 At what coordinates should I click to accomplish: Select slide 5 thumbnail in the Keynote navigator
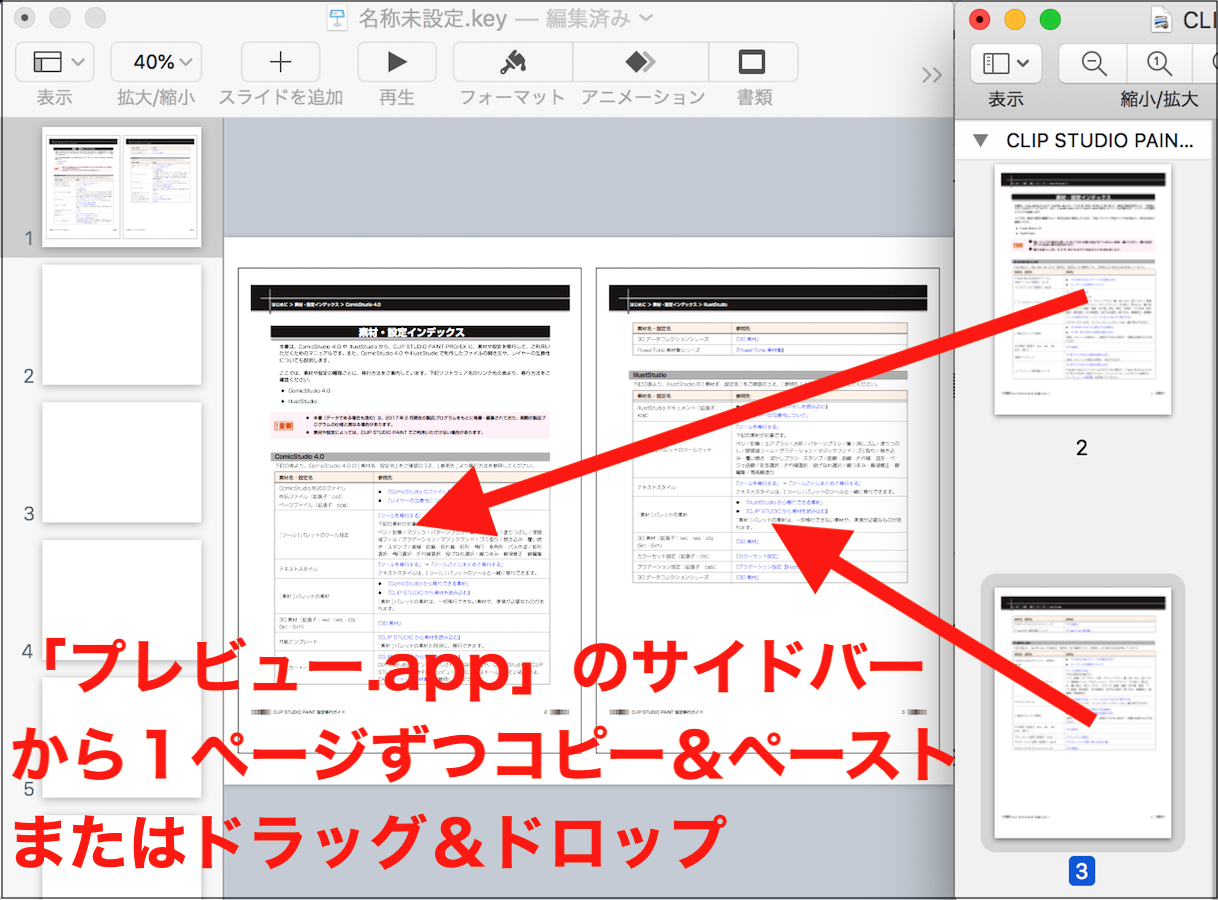(121, 738)
